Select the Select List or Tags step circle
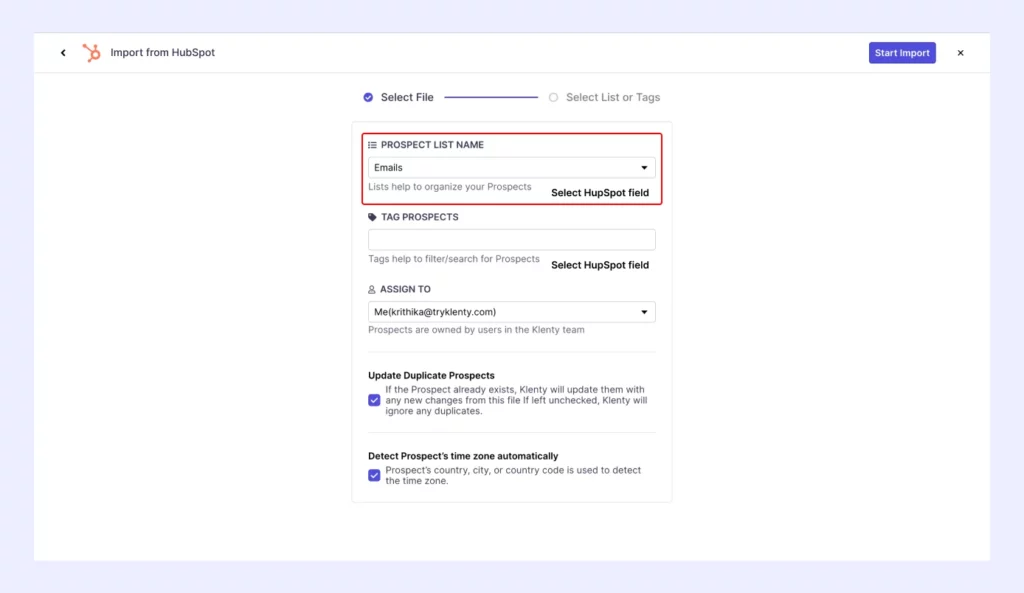Screen dimensions: 1024x593 pos(554,97)
